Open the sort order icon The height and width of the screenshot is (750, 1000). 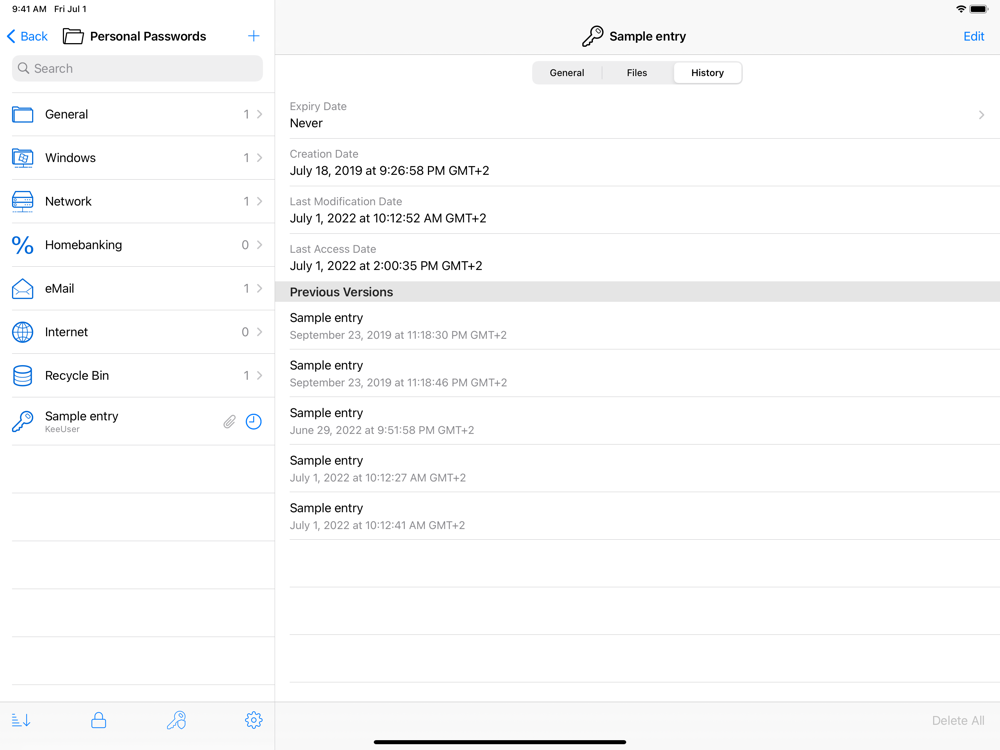coord(21,721)
